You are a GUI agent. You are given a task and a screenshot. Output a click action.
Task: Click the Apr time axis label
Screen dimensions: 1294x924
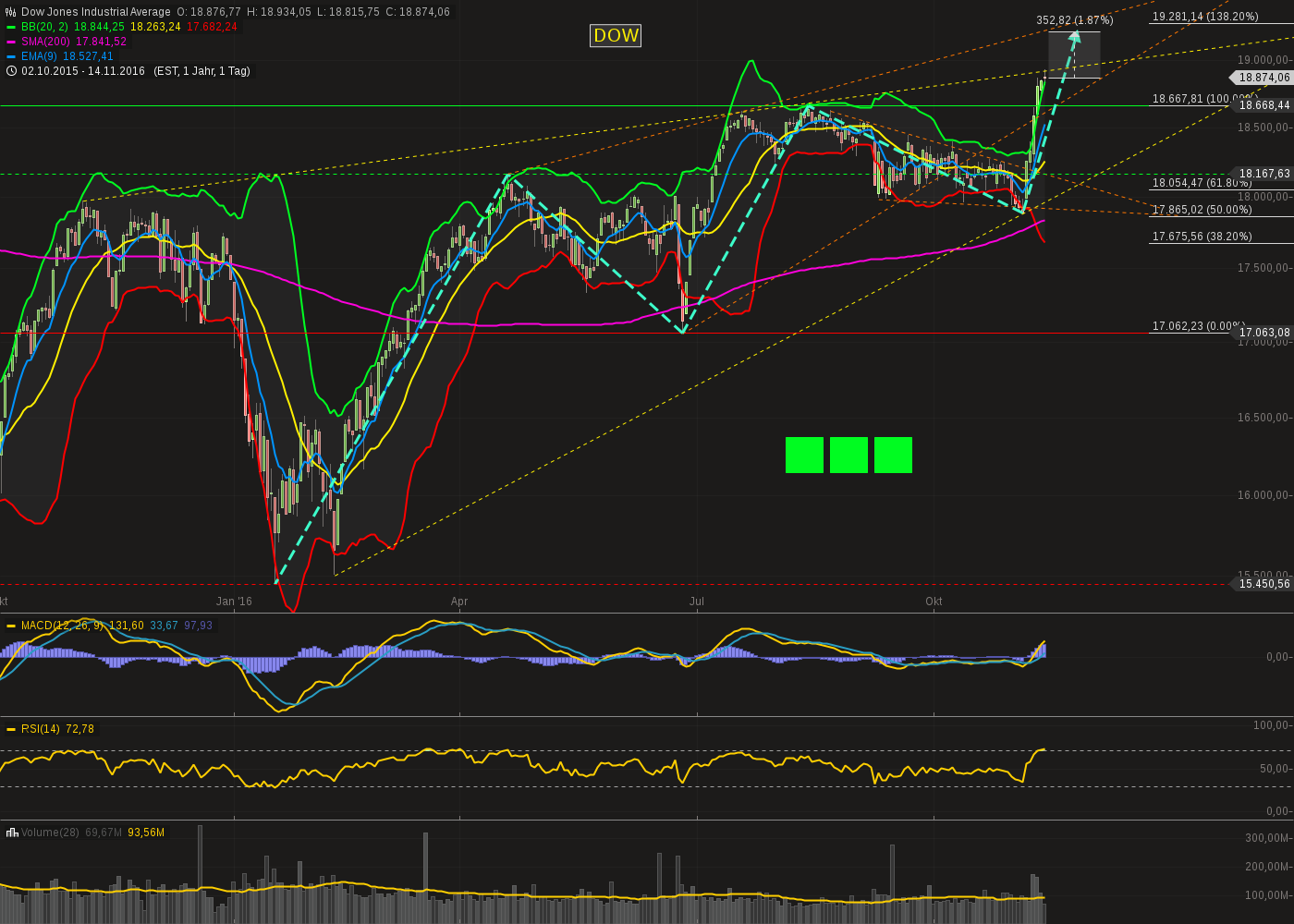[x=459, y=602]
